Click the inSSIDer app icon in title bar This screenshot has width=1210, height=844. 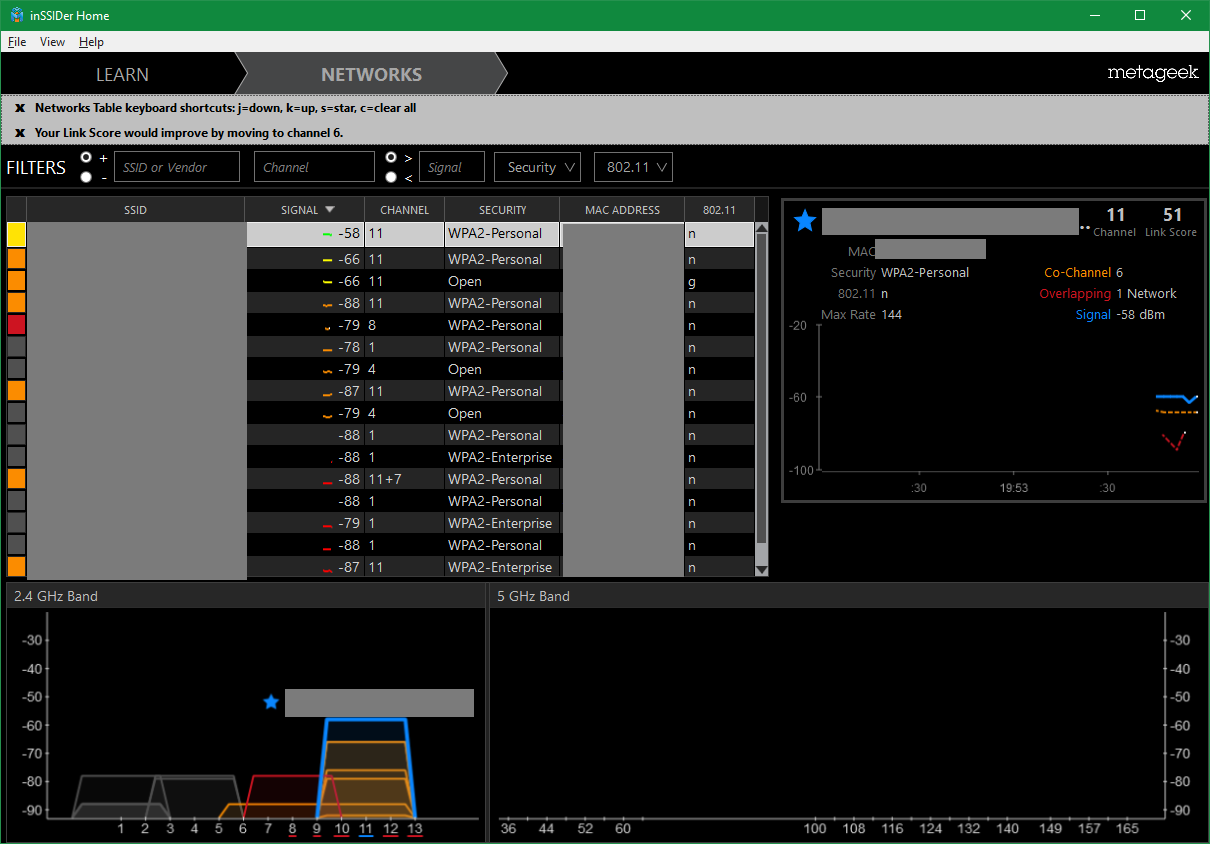(x=16, y=15)
